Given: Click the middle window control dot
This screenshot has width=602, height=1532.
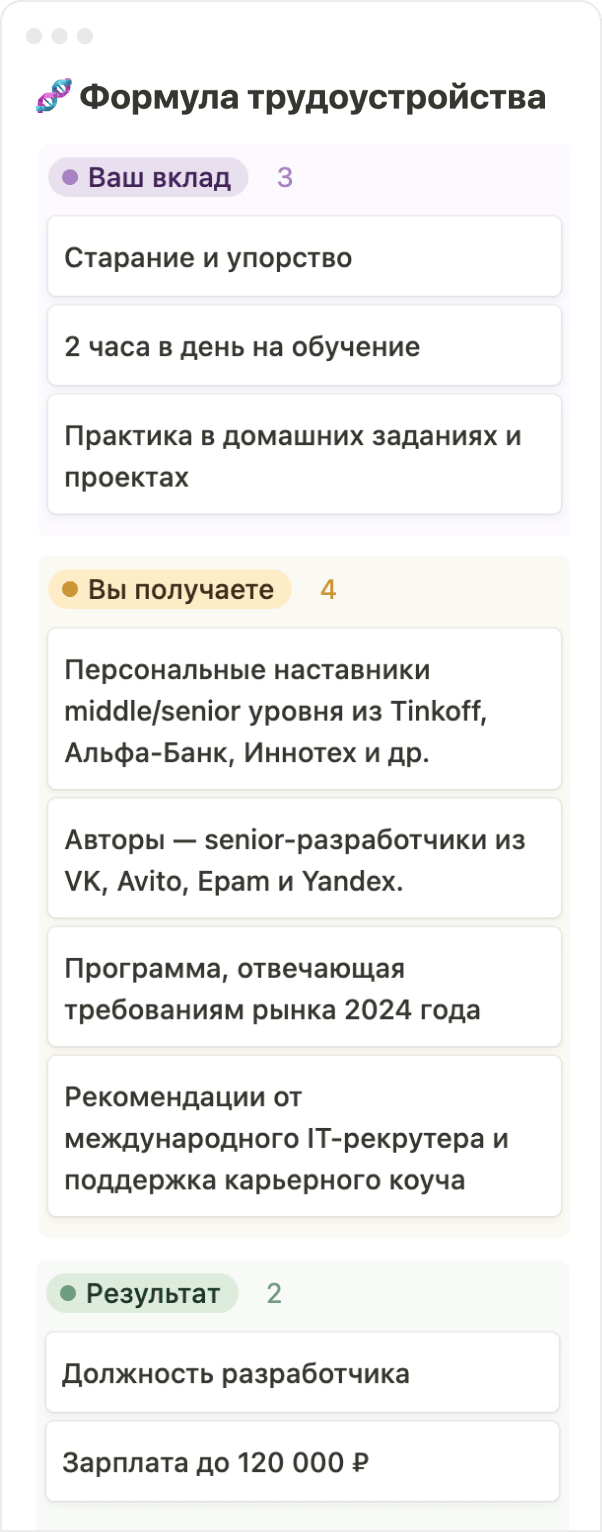Looking at the screenshot, I should (60, 36).
